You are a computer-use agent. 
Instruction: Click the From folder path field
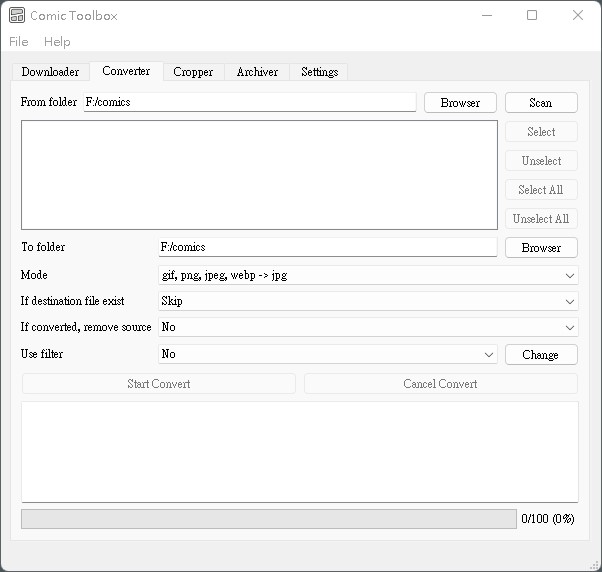250,102
